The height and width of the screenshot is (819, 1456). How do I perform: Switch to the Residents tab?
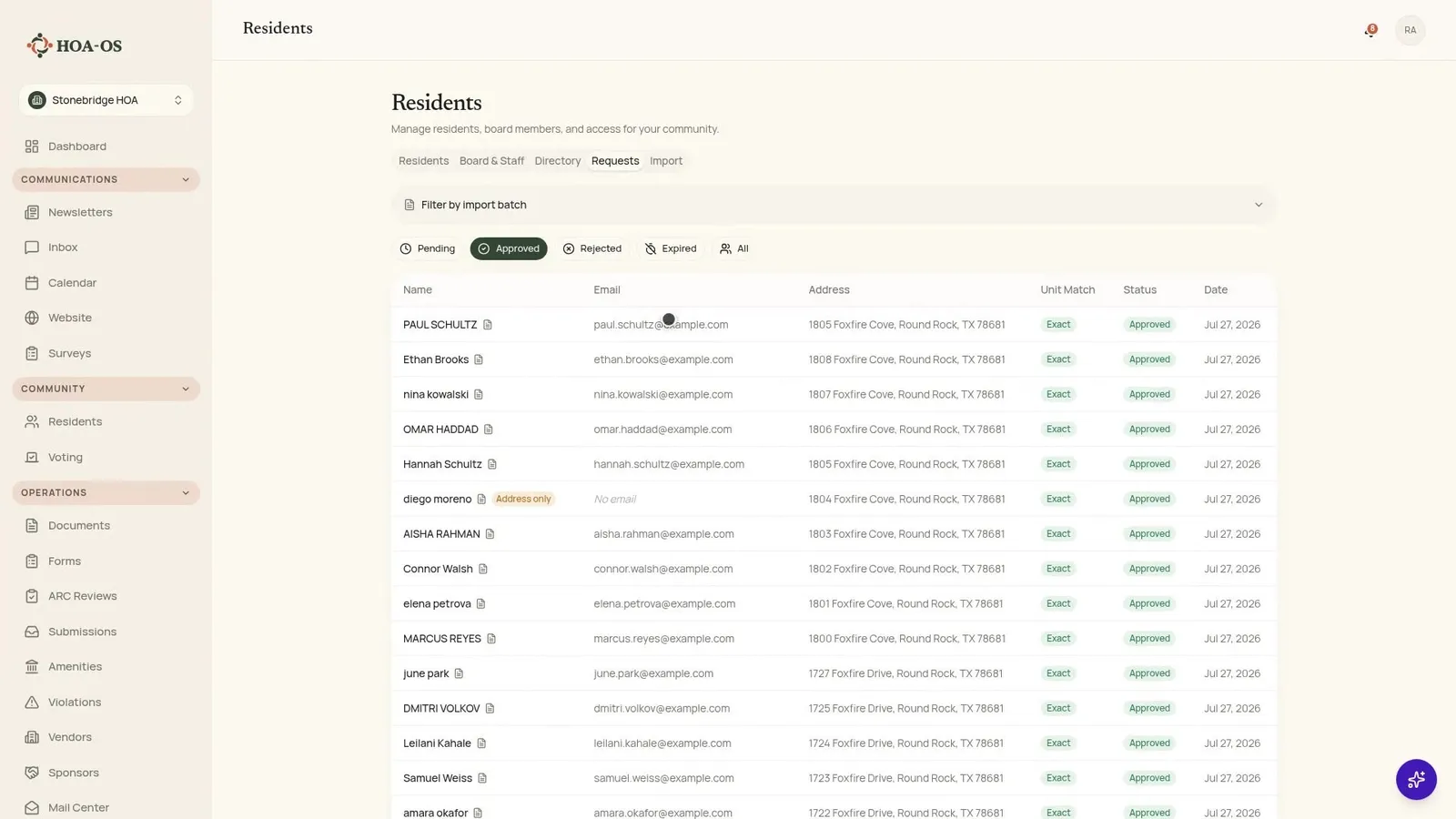click(x=423, y=161)
